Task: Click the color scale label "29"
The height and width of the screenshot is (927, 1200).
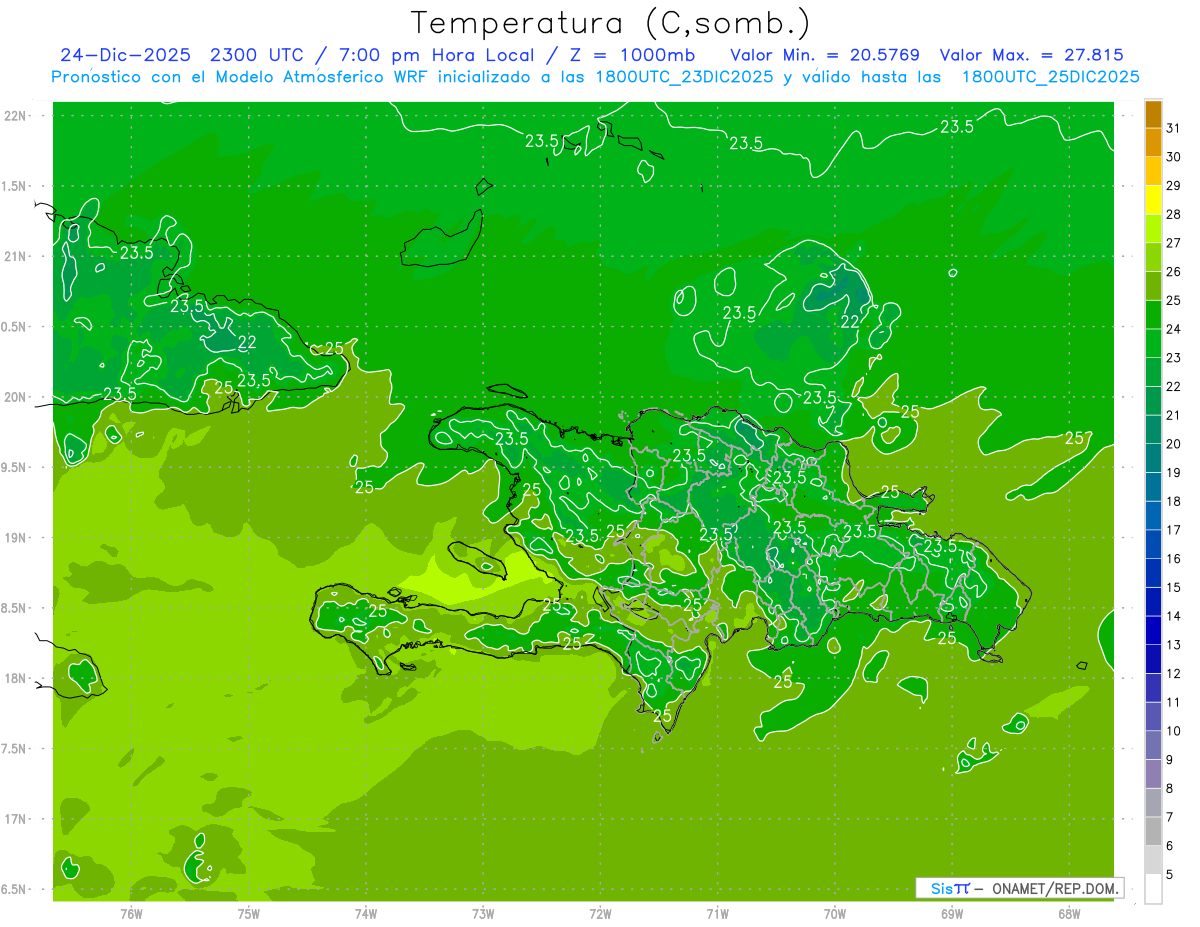Action: (x=1174, y=186)
